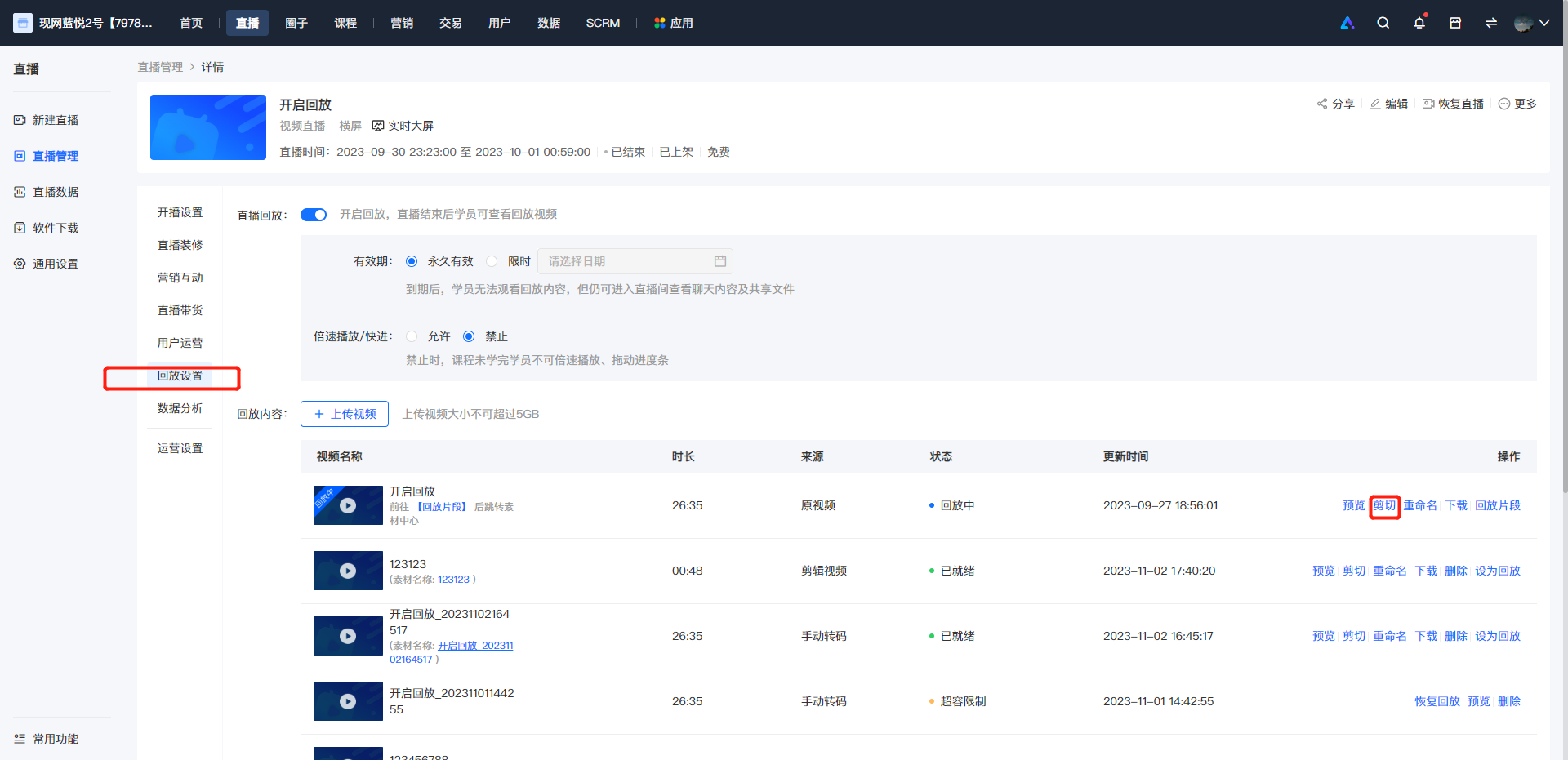Click the switch arrows icon in top bar
1568x760 pixels.
pyautogui.click(x=1491, y=23)
